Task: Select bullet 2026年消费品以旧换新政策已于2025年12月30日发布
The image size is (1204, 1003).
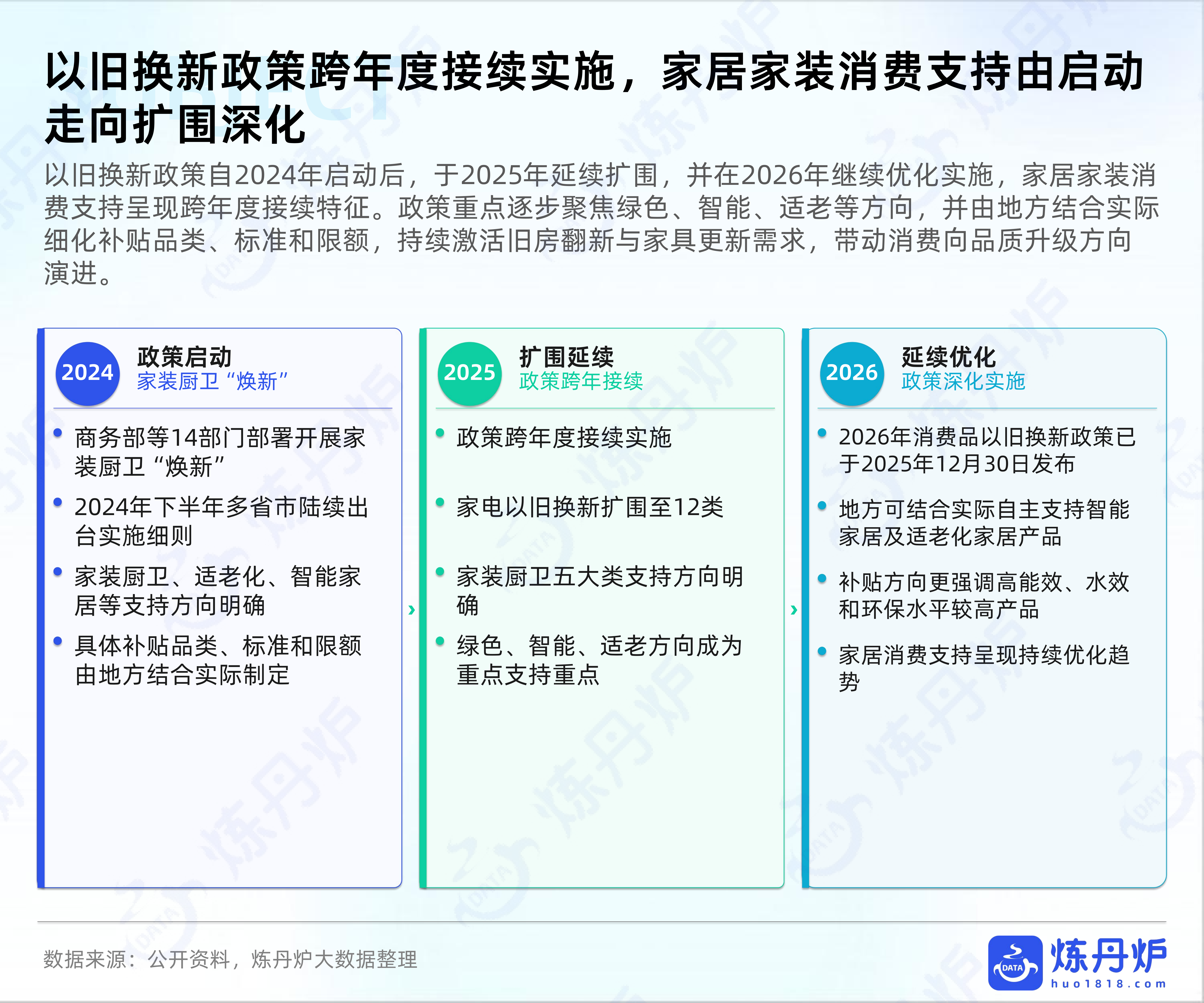Action: point(987,451)
